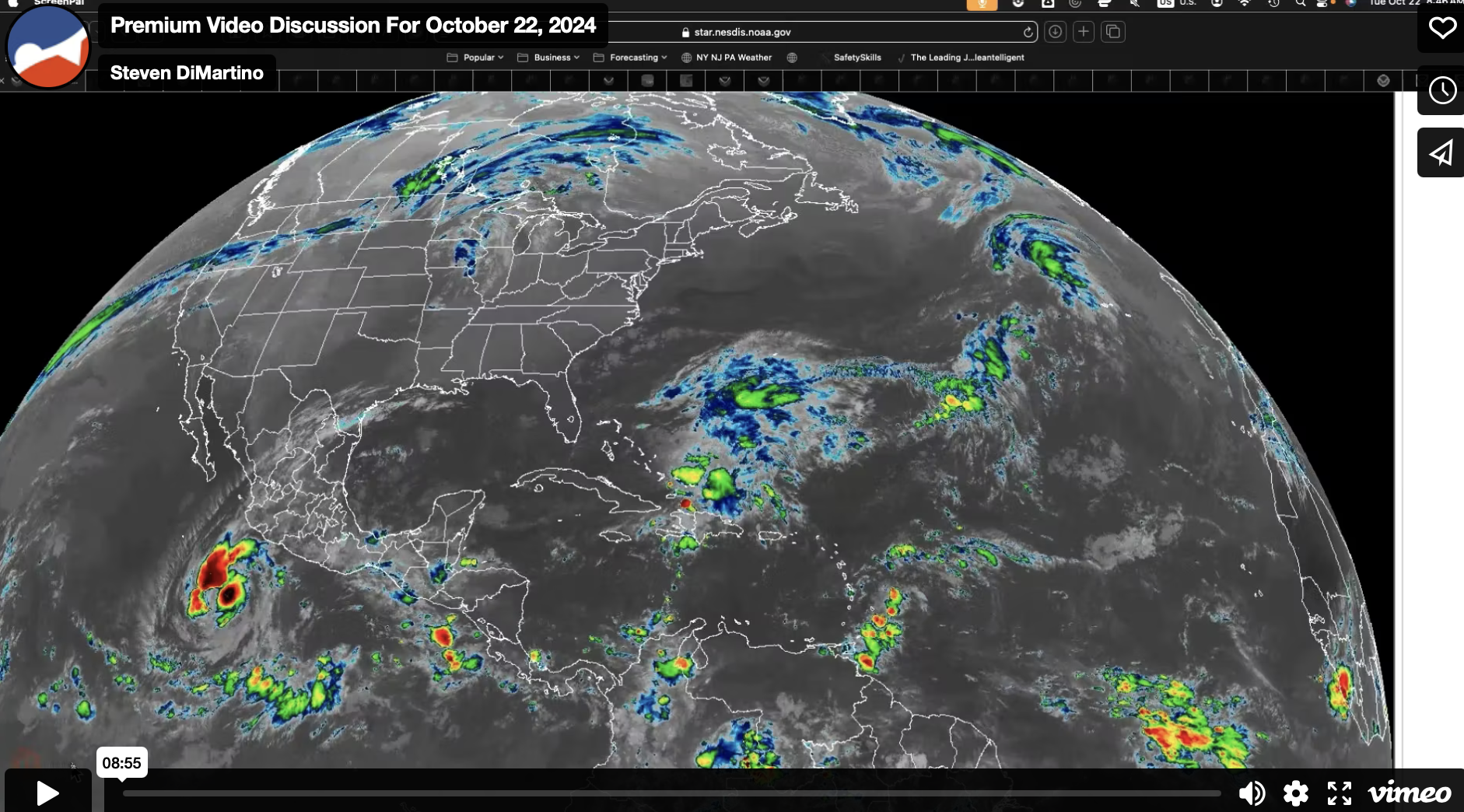Open the NY NJ PA Weather bookmark
Viewport: 1464px width, 812px height.
coord(727,58)
